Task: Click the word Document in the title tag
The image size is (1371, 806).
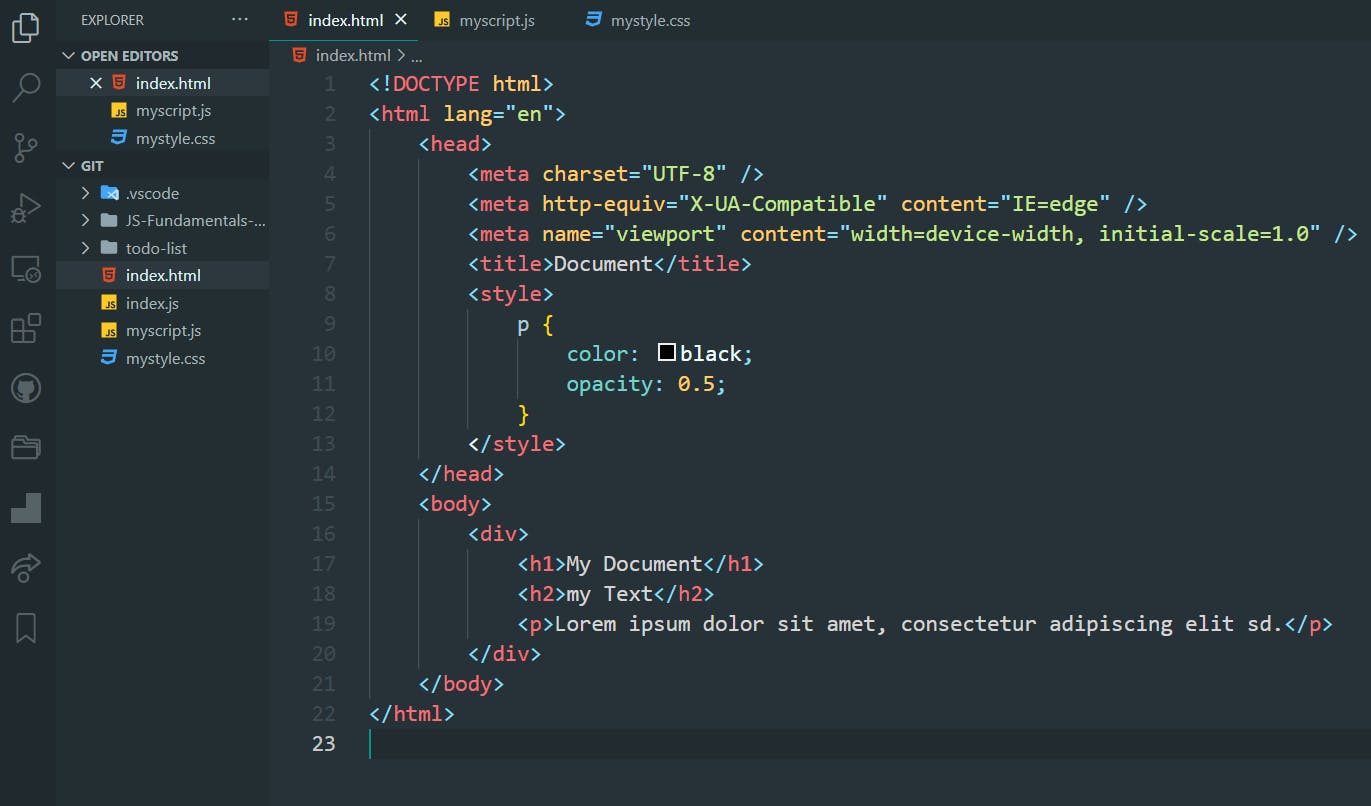Action: [x=603, y=263]
